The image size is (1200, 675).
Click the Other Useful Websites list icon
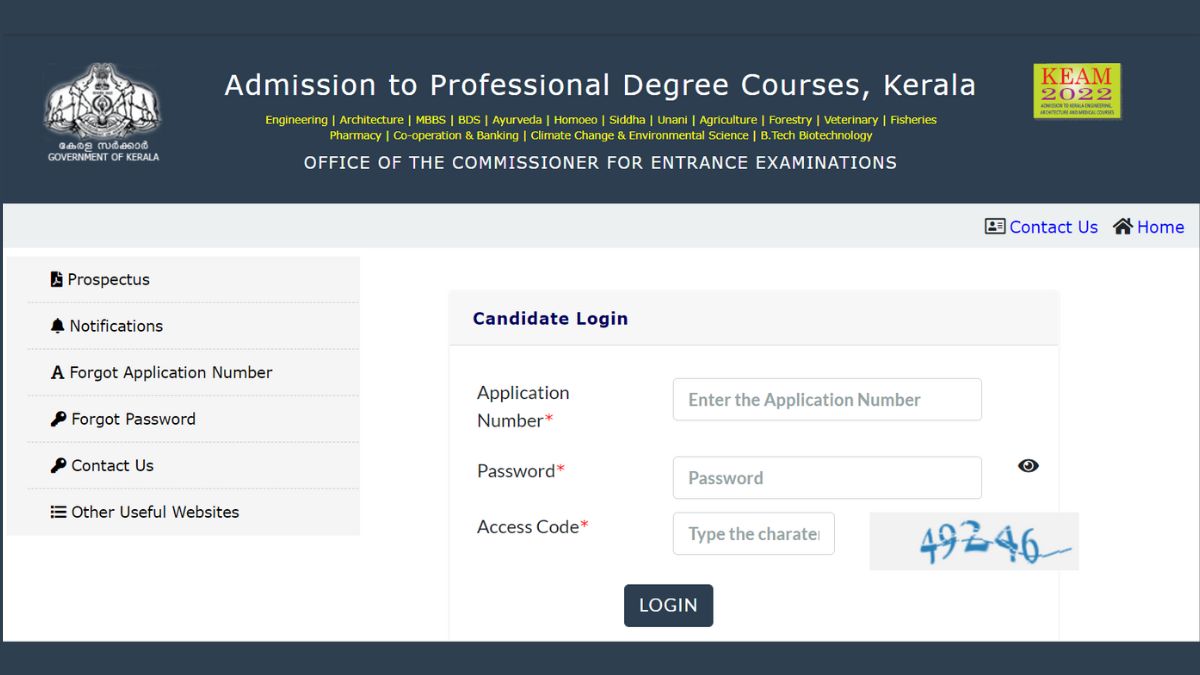[58, 511]
